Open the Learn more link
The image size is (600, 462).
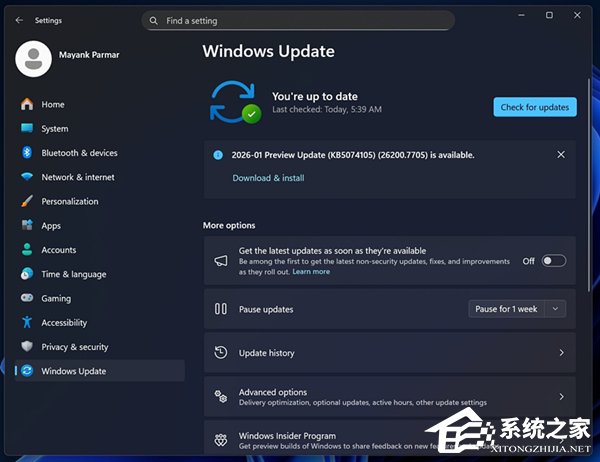[311, 271]
